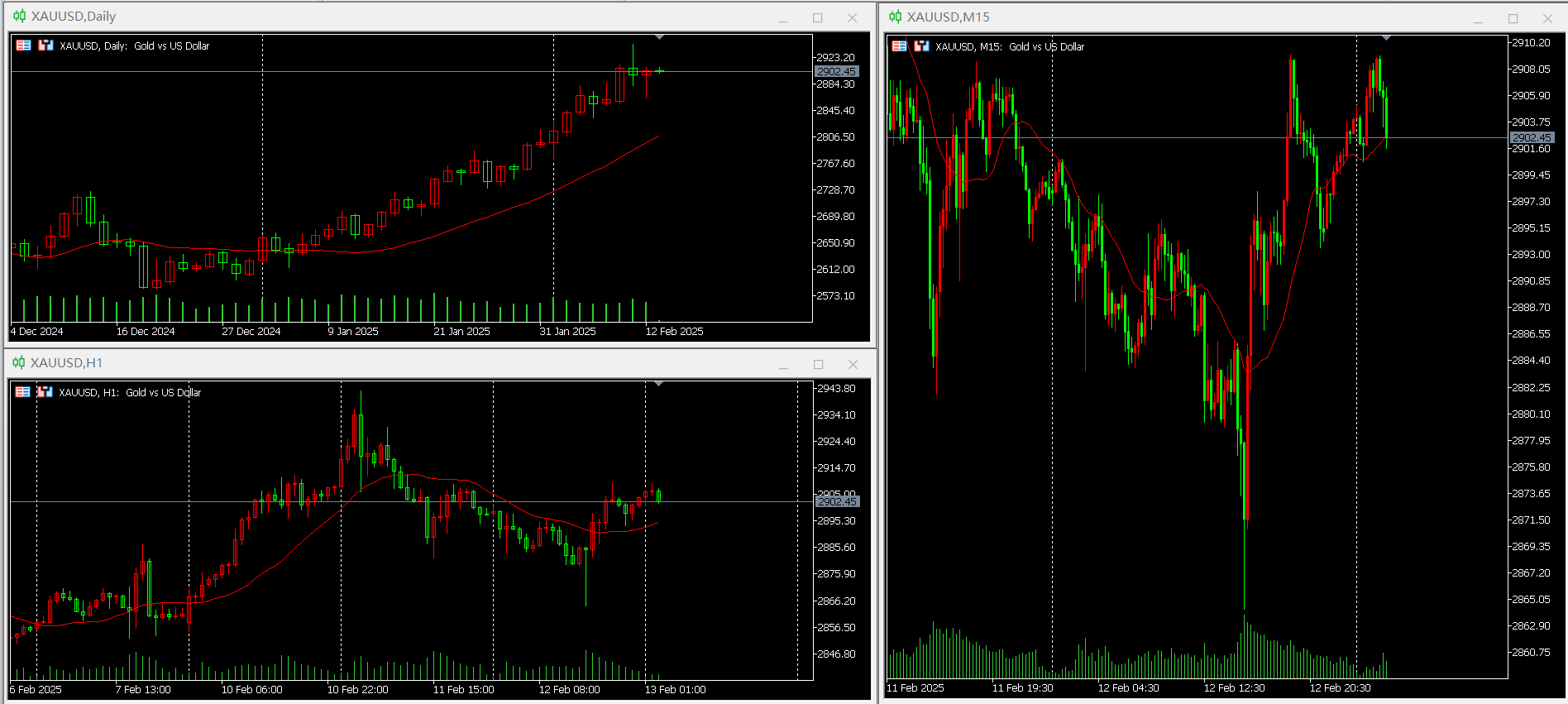Image resolution: width=1568 pixels, height=704 pixels.
Task: Open one-click trading panel icon in H1 chart
Action: click(x=23, y=392)
